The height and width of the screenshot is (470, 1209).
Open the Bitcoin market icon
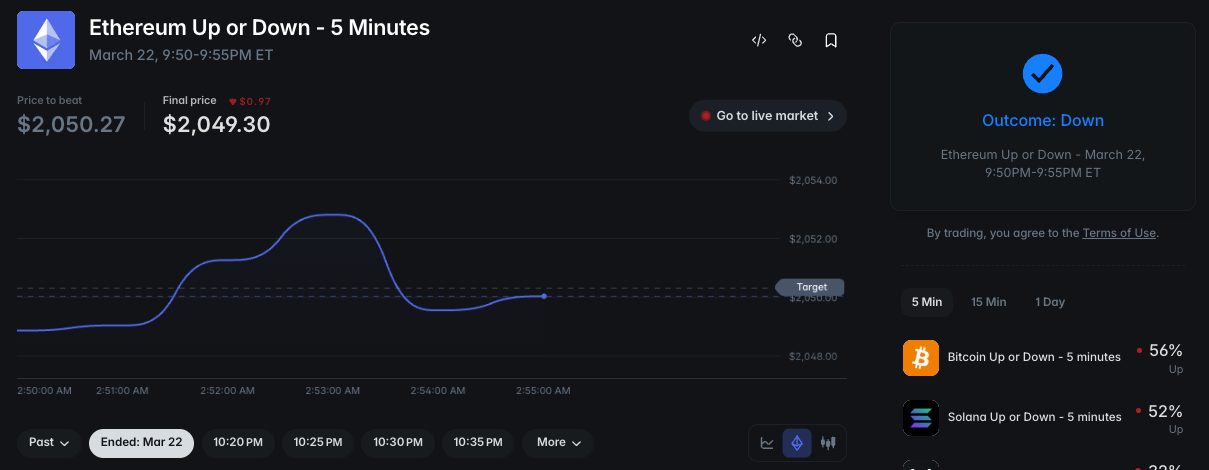(x=921, y=357)
